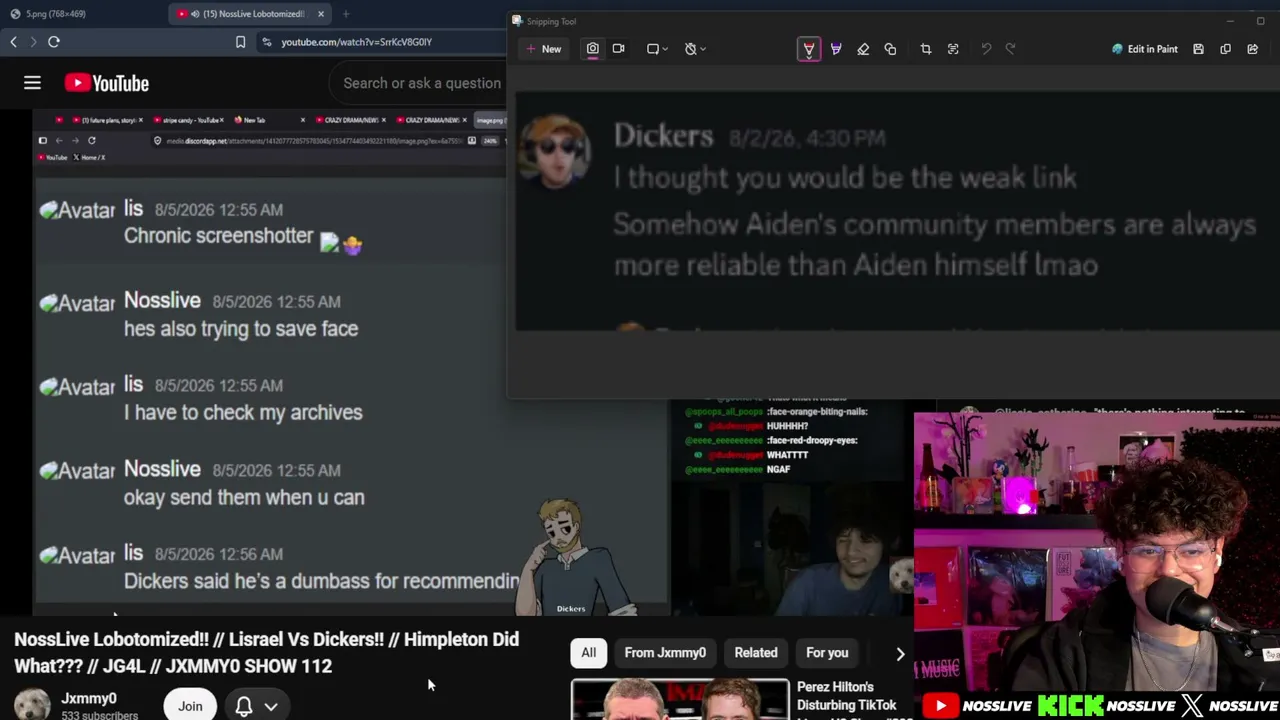Show more filter chips with right arrow

pyautogui.click(x=900, y=654)
